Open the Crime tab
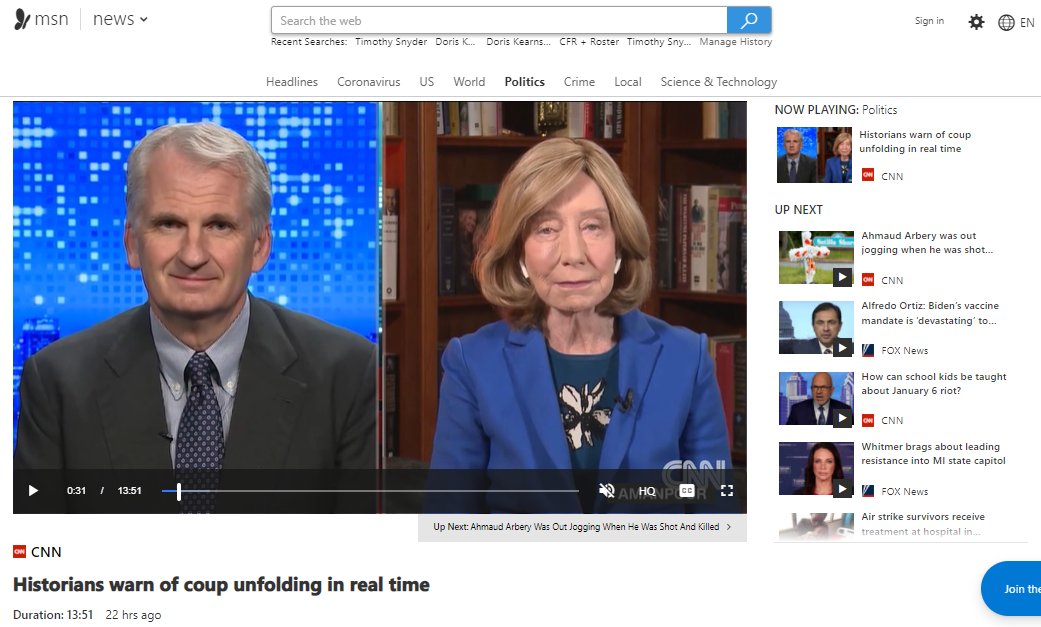1041x627 pixels. 580,82
